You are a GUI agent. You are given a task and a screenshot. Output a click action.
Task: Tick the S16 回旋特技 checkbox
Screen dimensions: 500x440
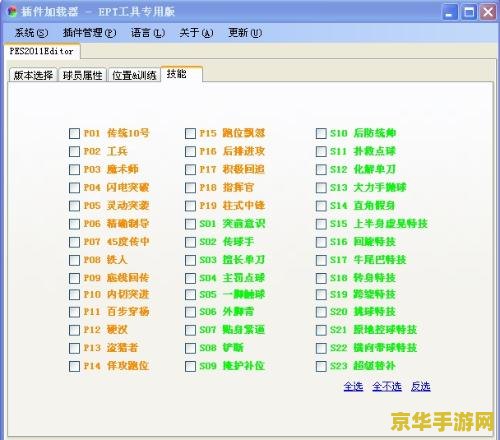(x=321, y=242)
